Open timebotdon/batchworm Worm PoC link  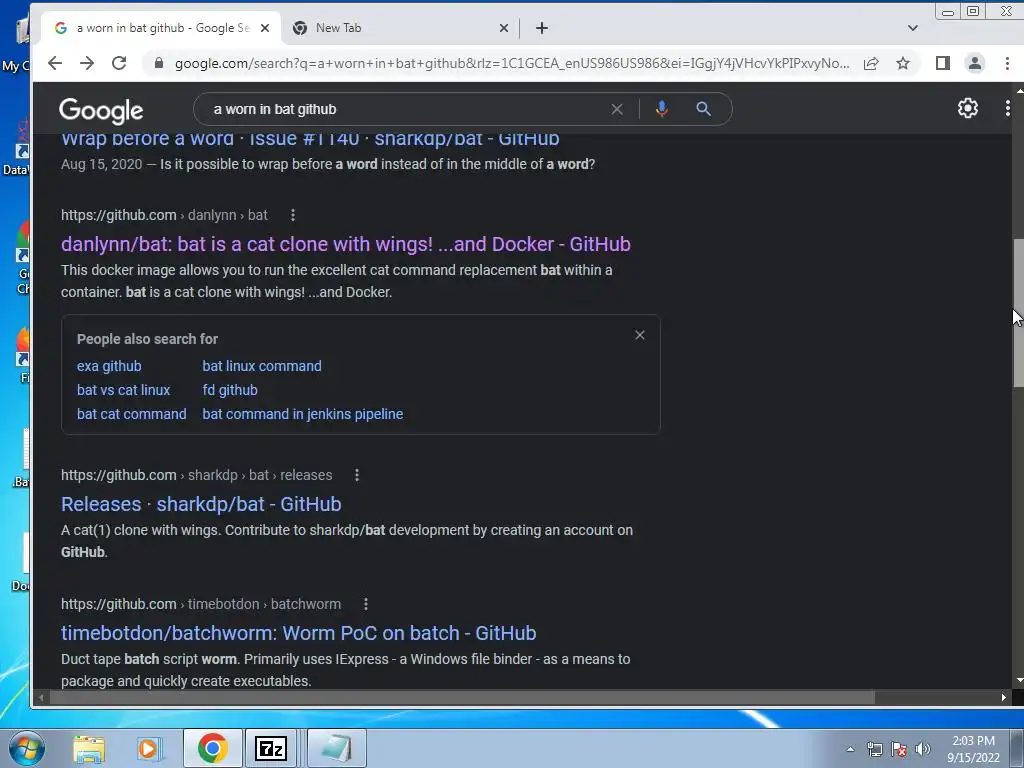(x=298, y=633)
